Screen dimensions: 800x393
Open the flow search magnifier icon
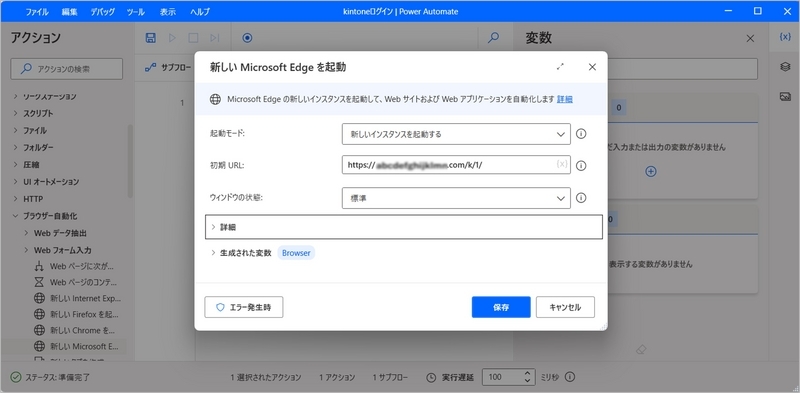[x=493, y=37]
